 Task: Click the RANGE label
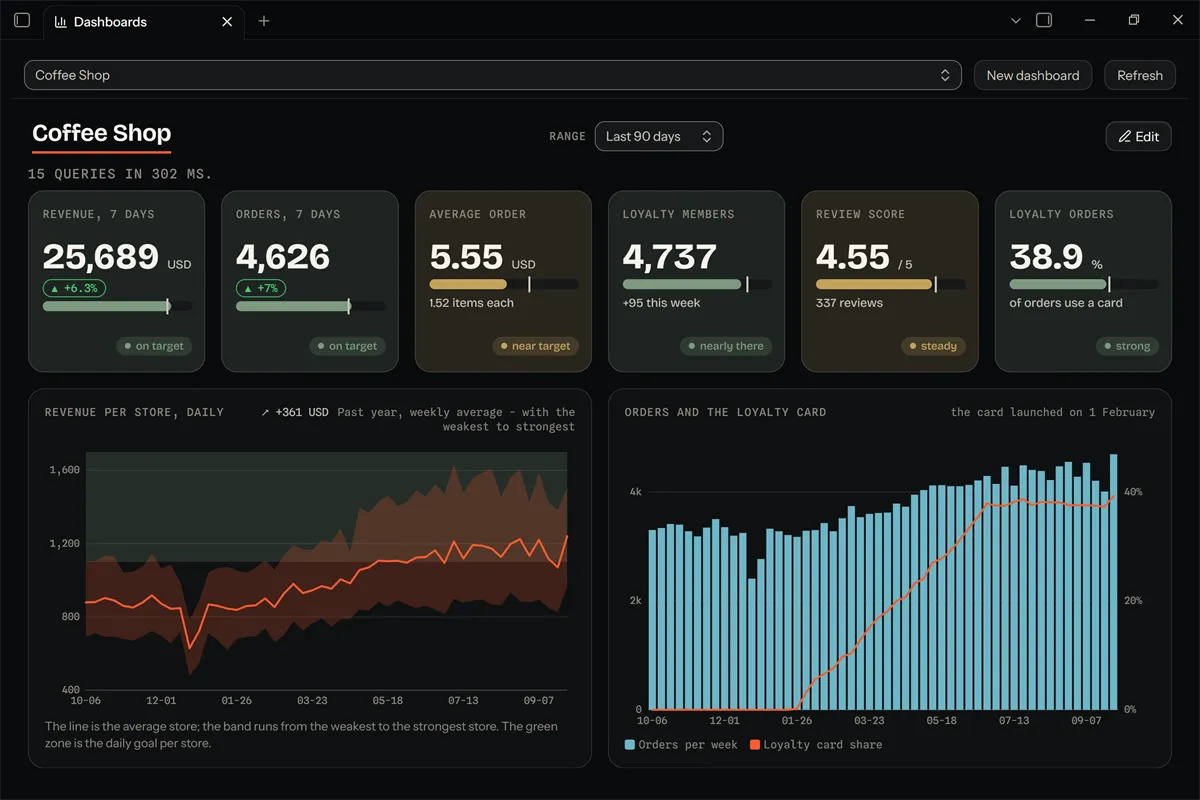(x=567, y=136)
